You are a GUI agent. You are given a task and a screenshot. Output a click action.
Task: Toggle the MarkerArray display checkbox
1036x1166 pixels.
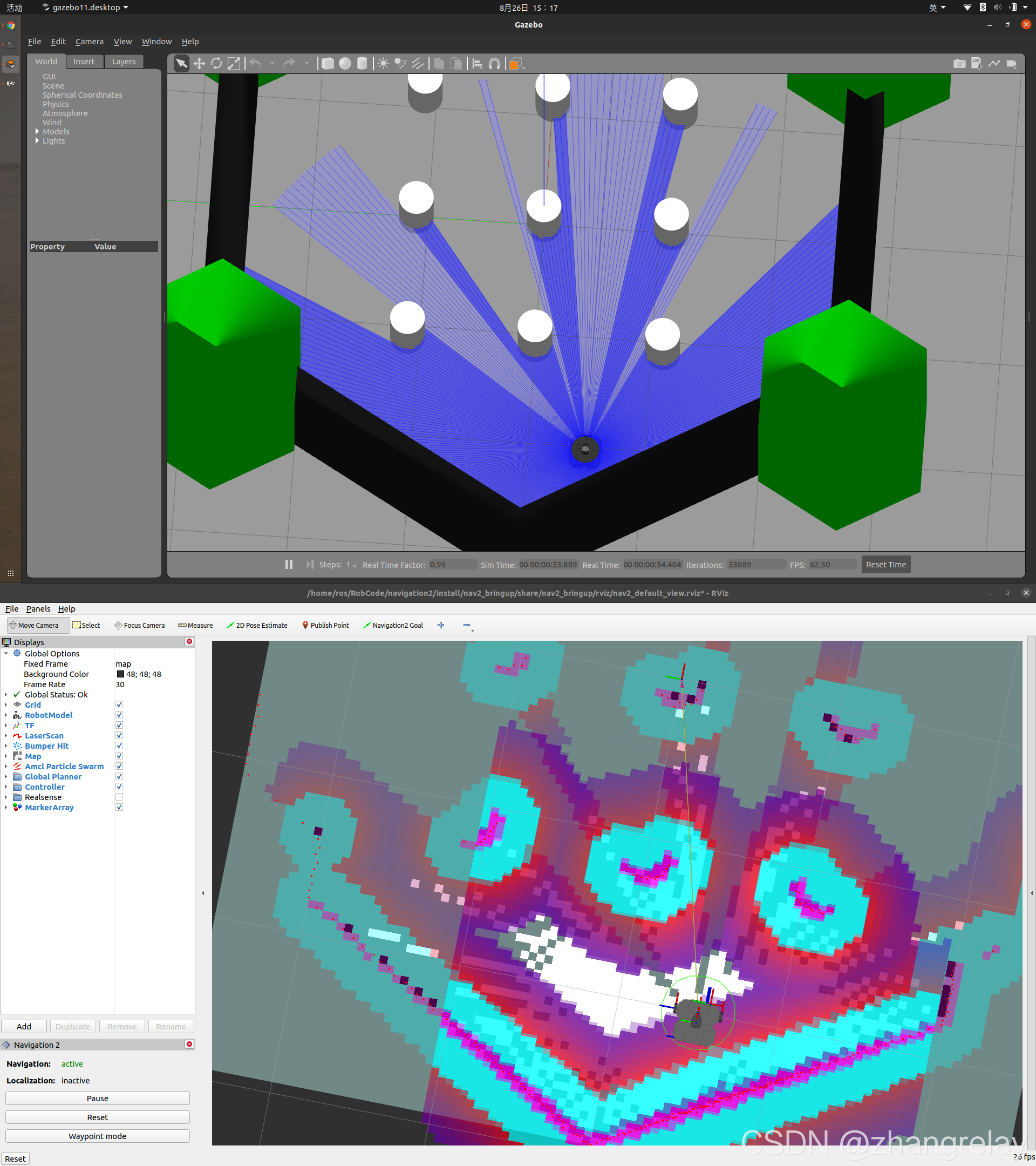coord(119,807)
